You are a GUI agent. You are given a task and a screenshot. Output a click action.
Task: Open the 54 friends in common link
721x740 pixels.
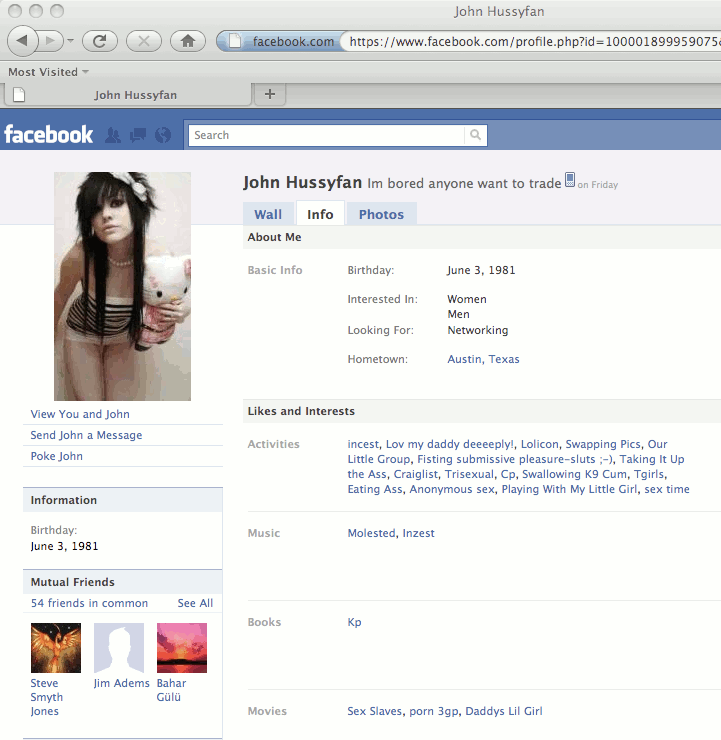[89, 603]
